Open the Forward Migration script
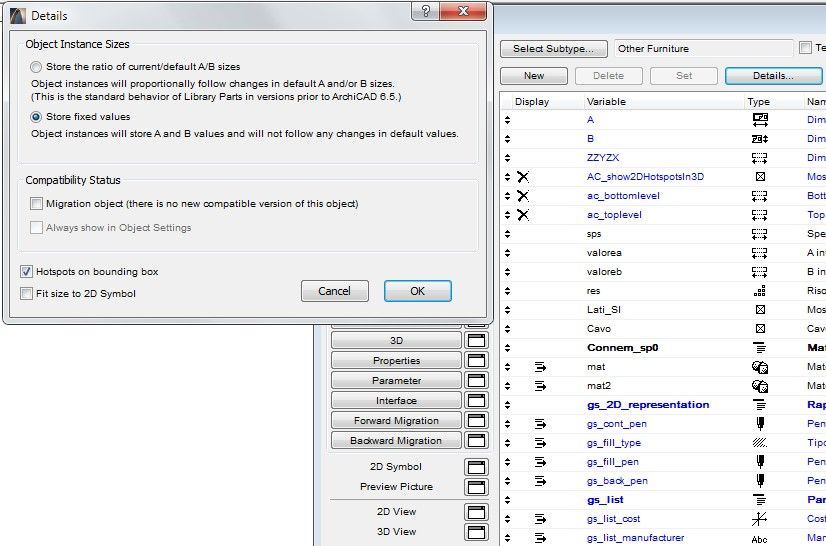The image size is (826, 546). coord(396,421)
